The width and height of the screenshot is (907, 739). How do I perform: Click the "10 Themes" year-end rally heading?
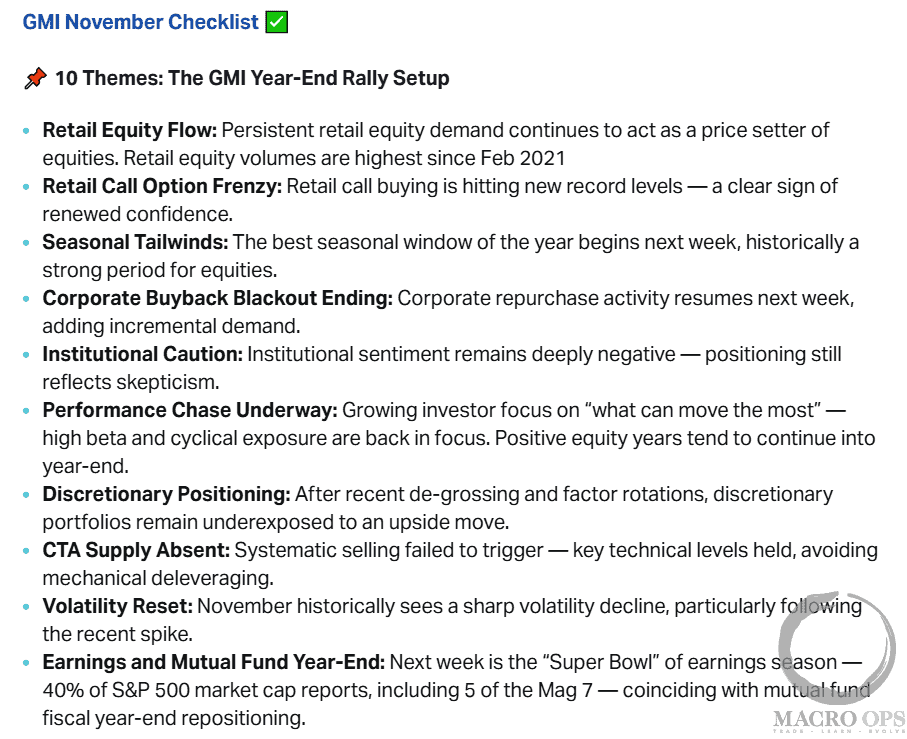tap(252, 78)
